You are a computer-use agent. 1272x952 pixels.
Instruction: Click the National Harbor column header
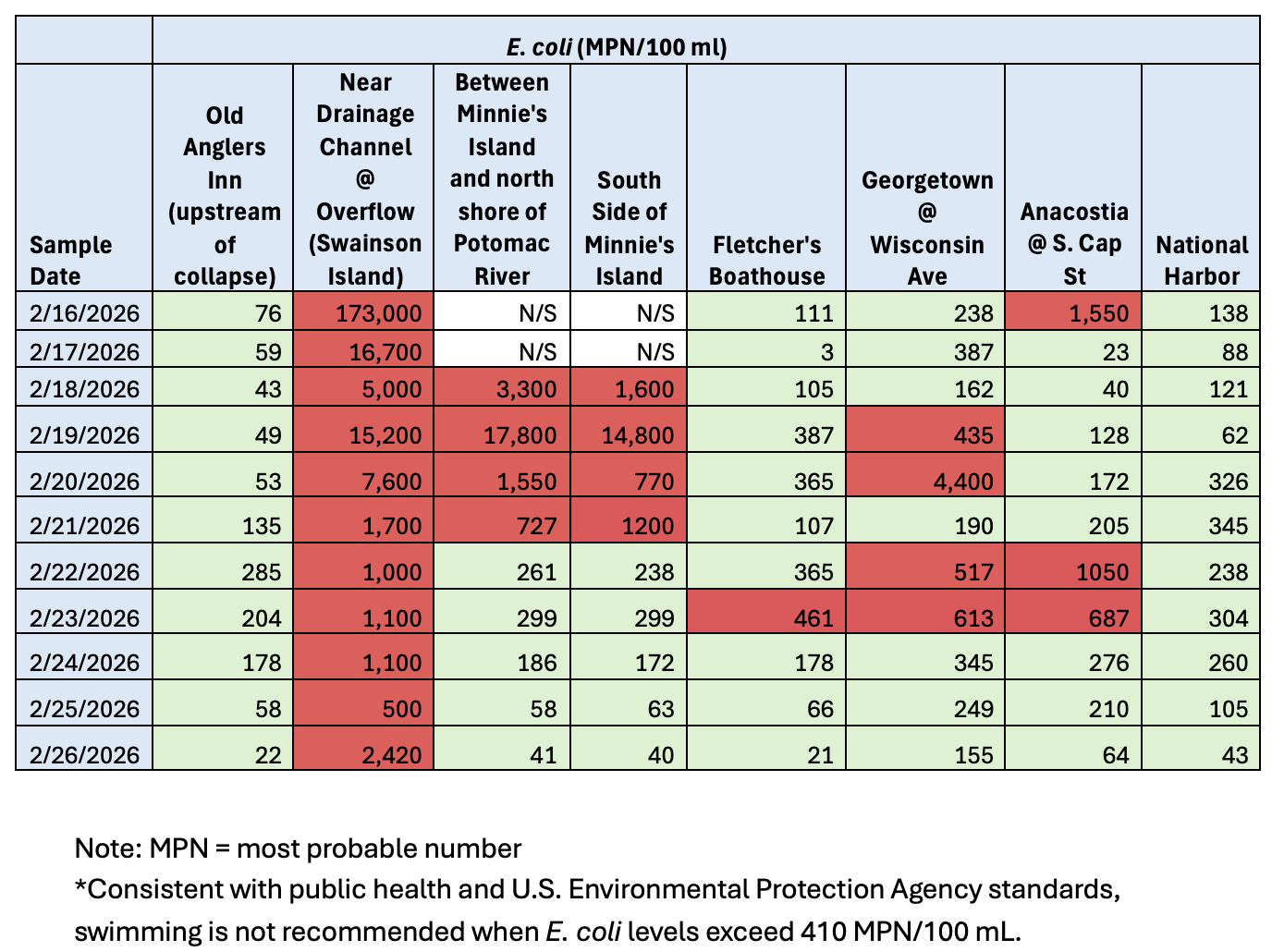coord(1201,260)
